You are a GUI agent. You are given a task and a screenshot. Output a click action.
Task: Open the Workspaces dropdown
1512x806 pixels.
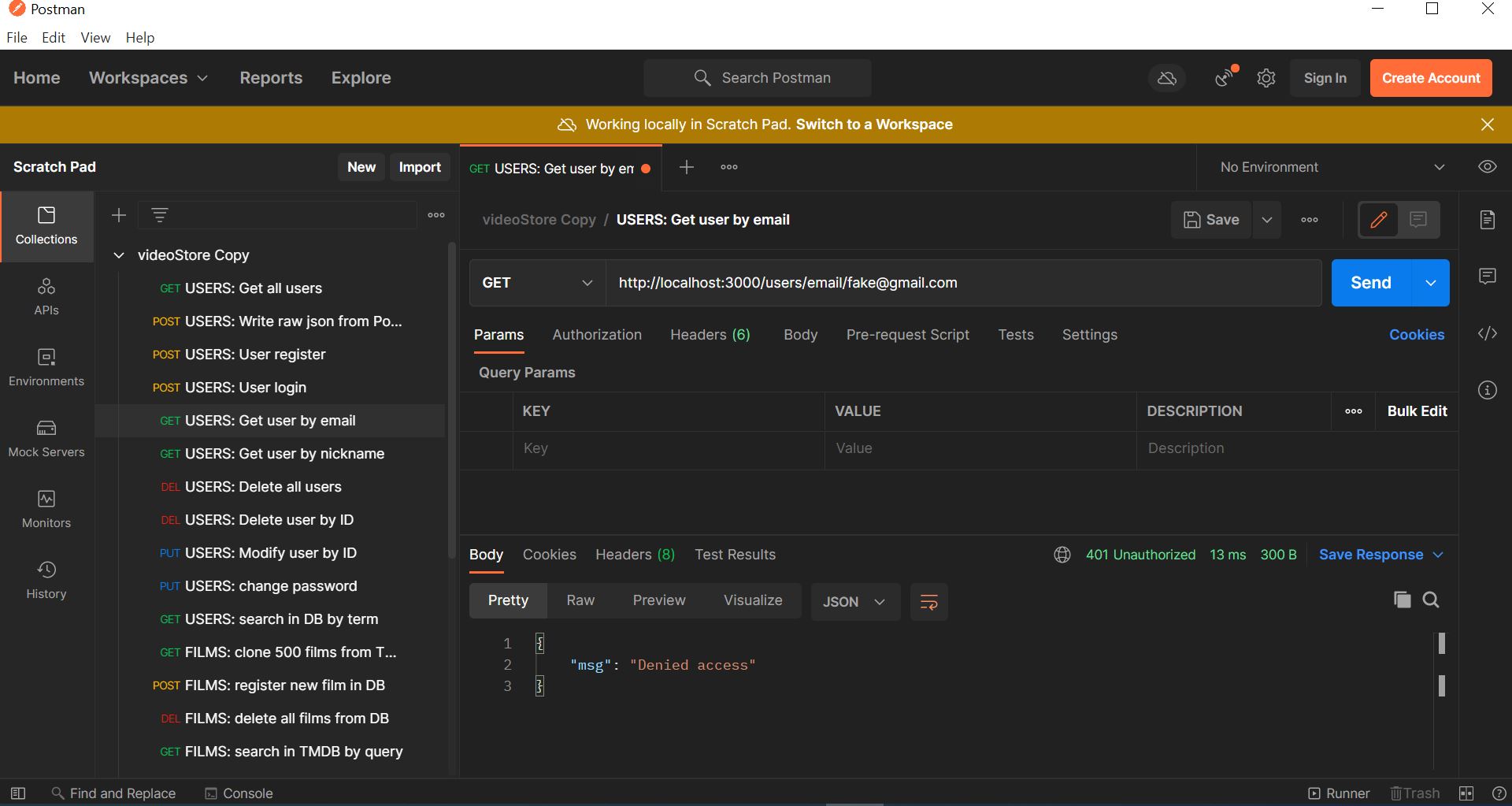[x=148, y=78]
